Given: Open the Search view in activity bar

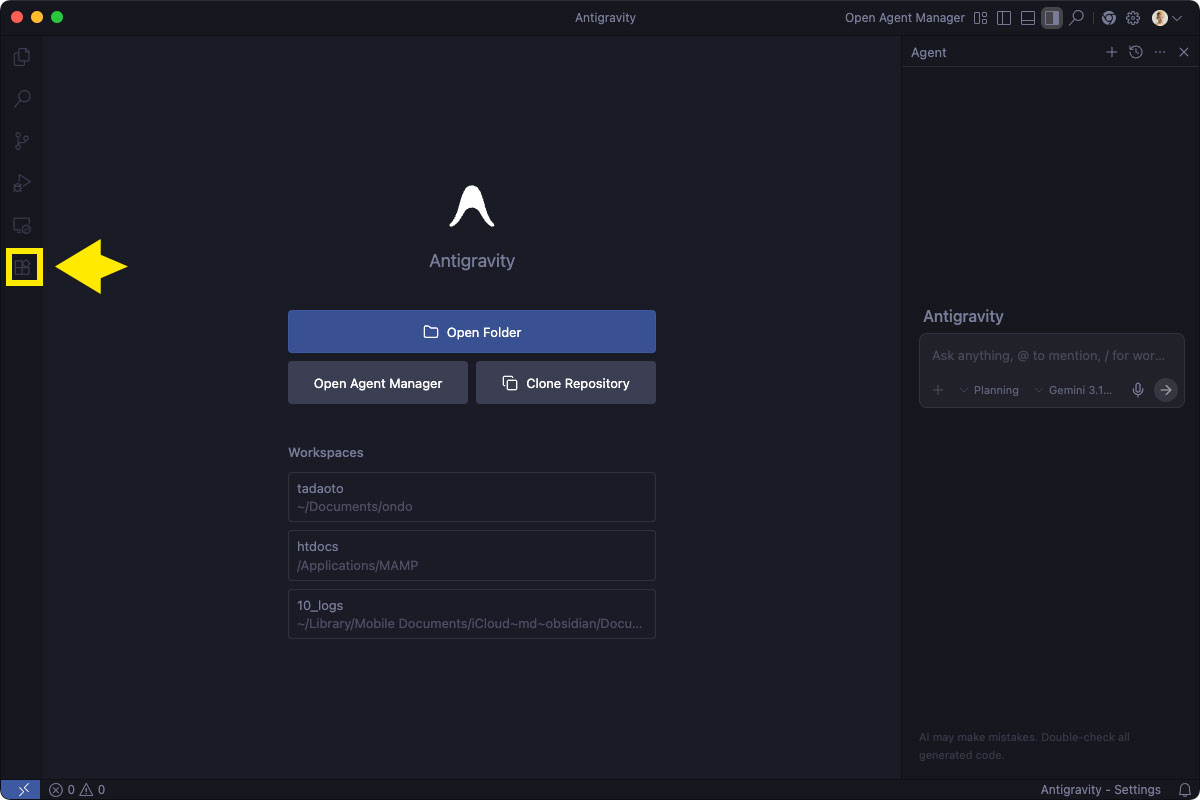Looking at the screenshot, I should [21, 99].
